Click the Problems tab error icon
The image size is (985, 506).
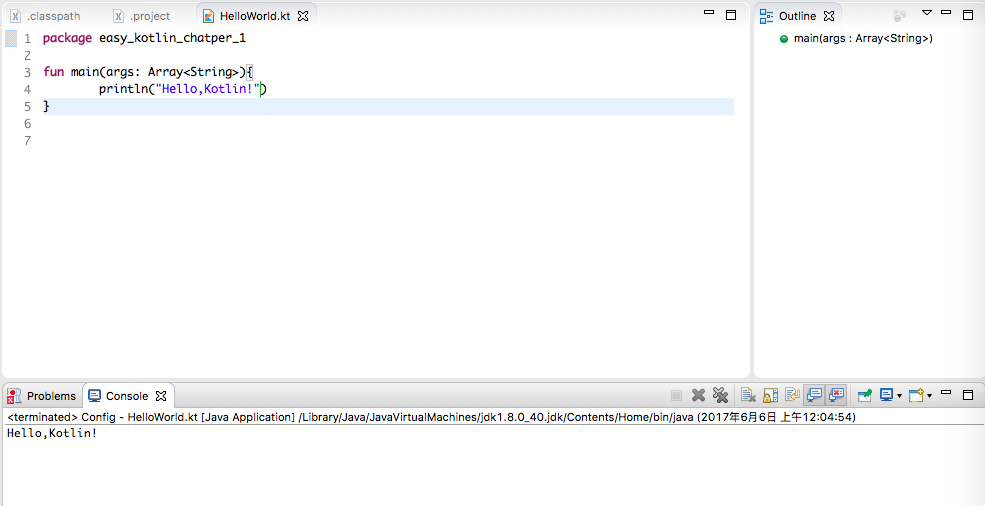tap(14, 396)
